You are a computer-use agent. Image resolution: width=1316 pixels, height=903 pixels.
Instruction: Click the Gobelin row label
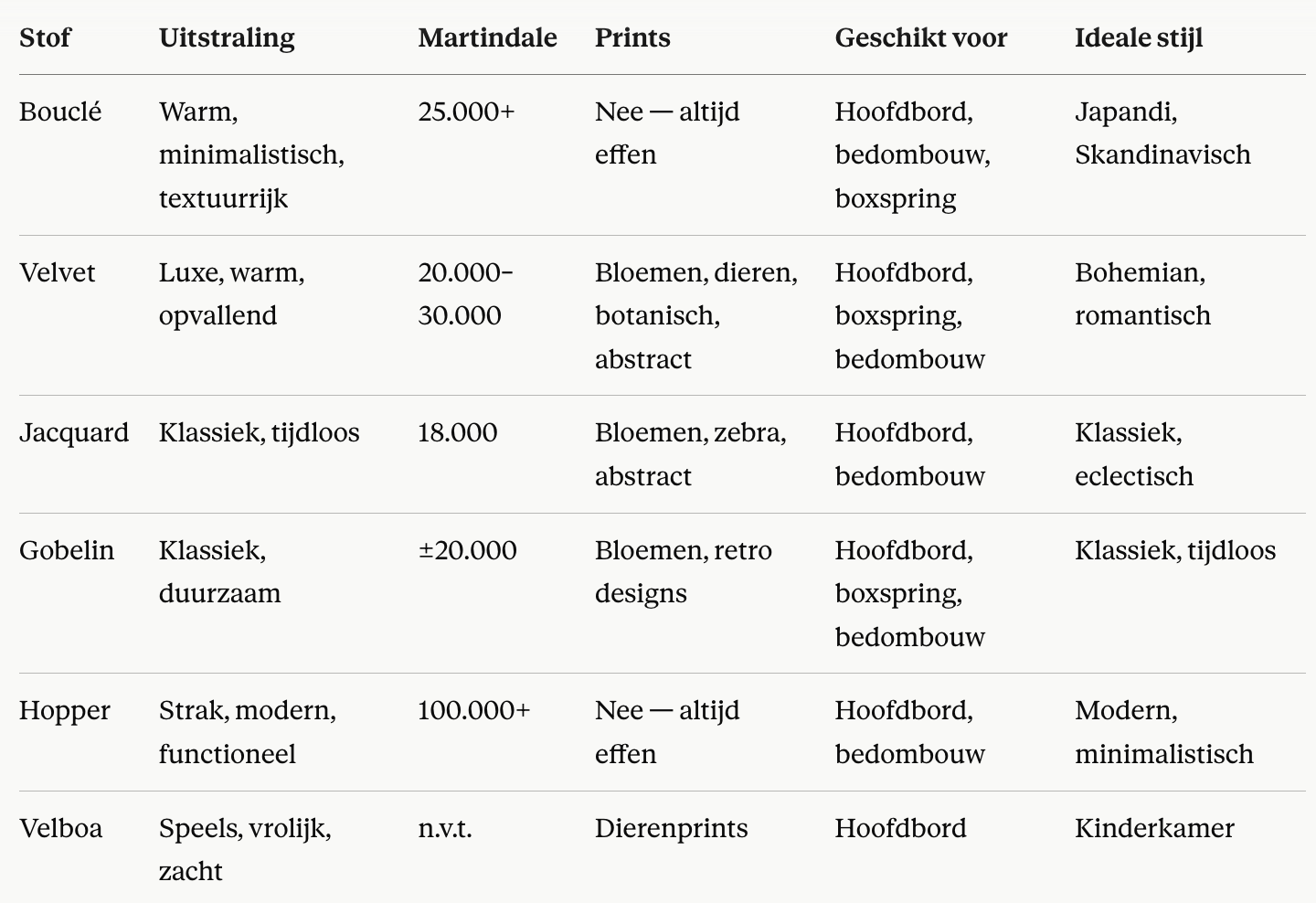point(67,550)
